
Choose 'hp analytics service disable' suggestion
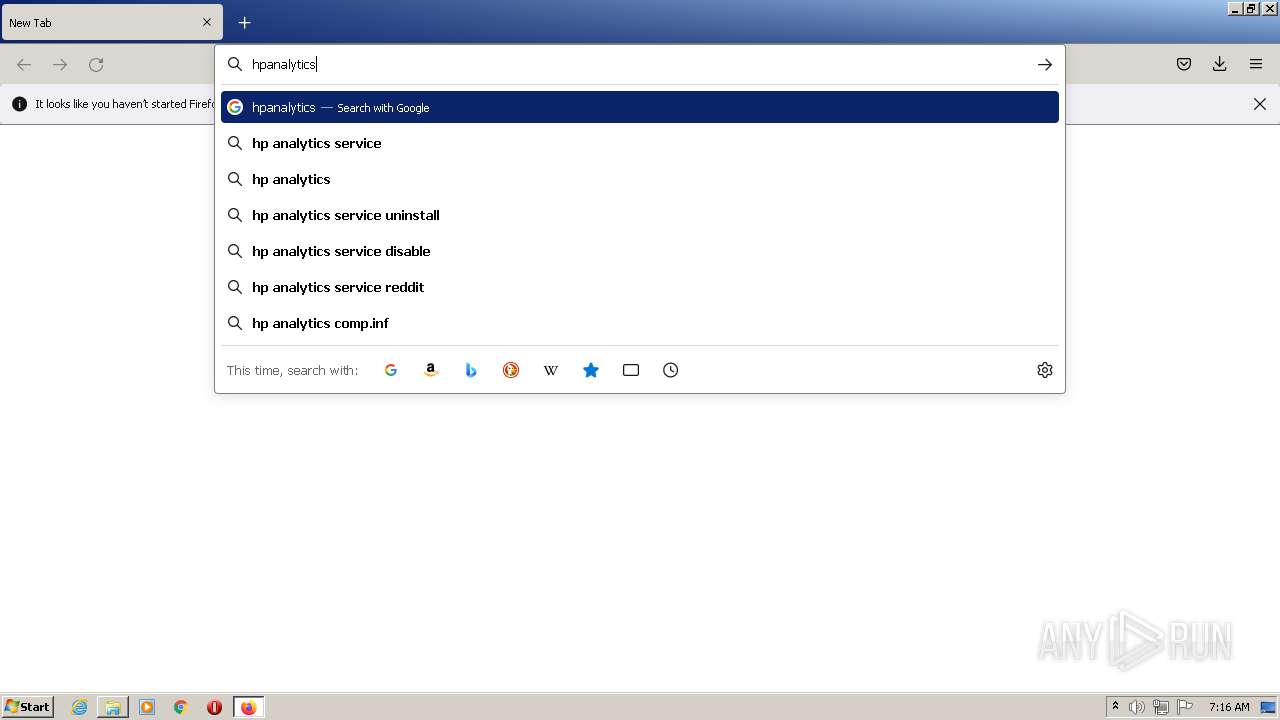tap(640, 251)
